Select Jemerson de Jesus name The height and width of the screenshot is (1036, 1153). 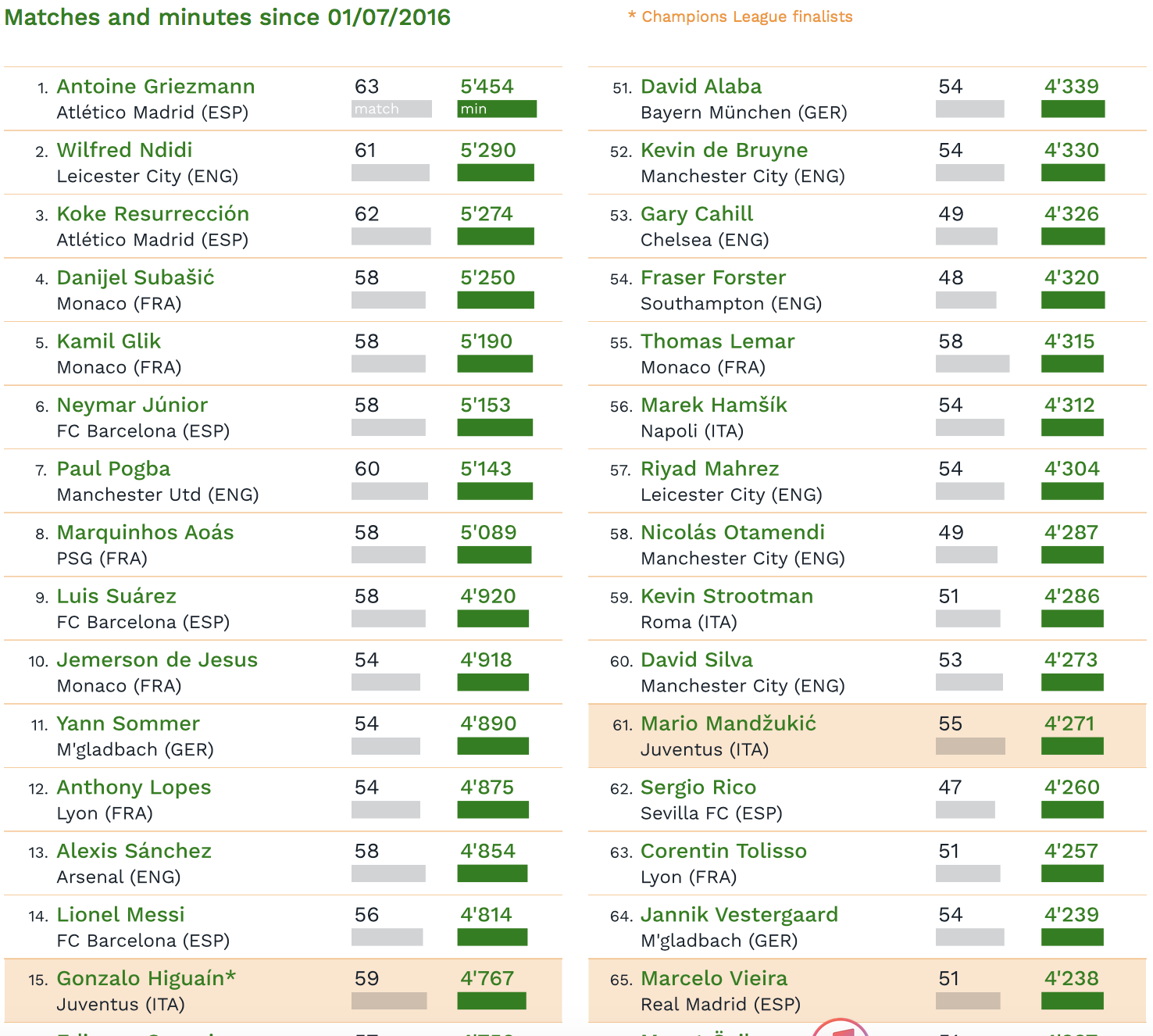[157, 660]
